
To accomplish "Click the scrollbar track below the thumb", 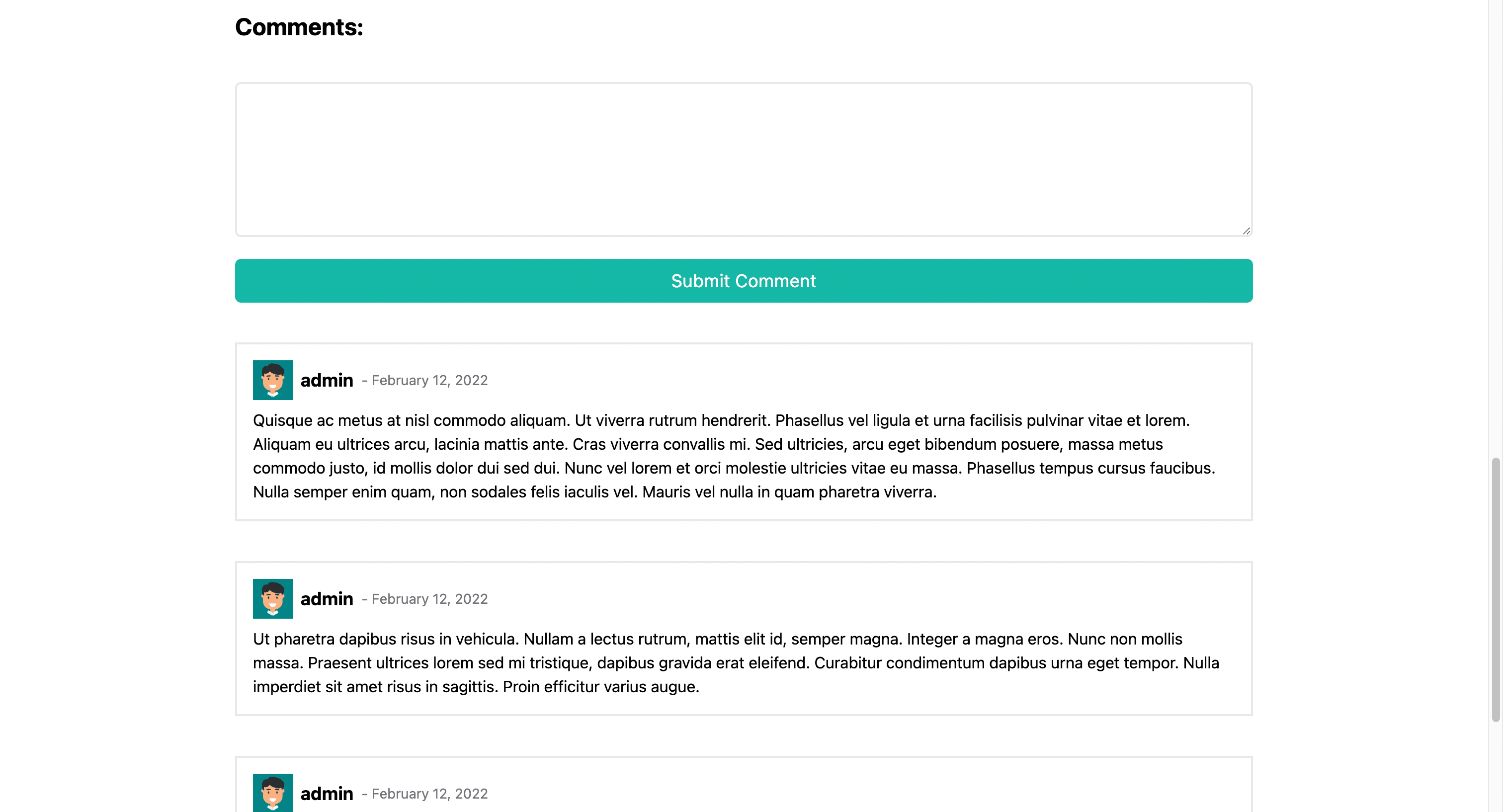I will [1496, 770].
